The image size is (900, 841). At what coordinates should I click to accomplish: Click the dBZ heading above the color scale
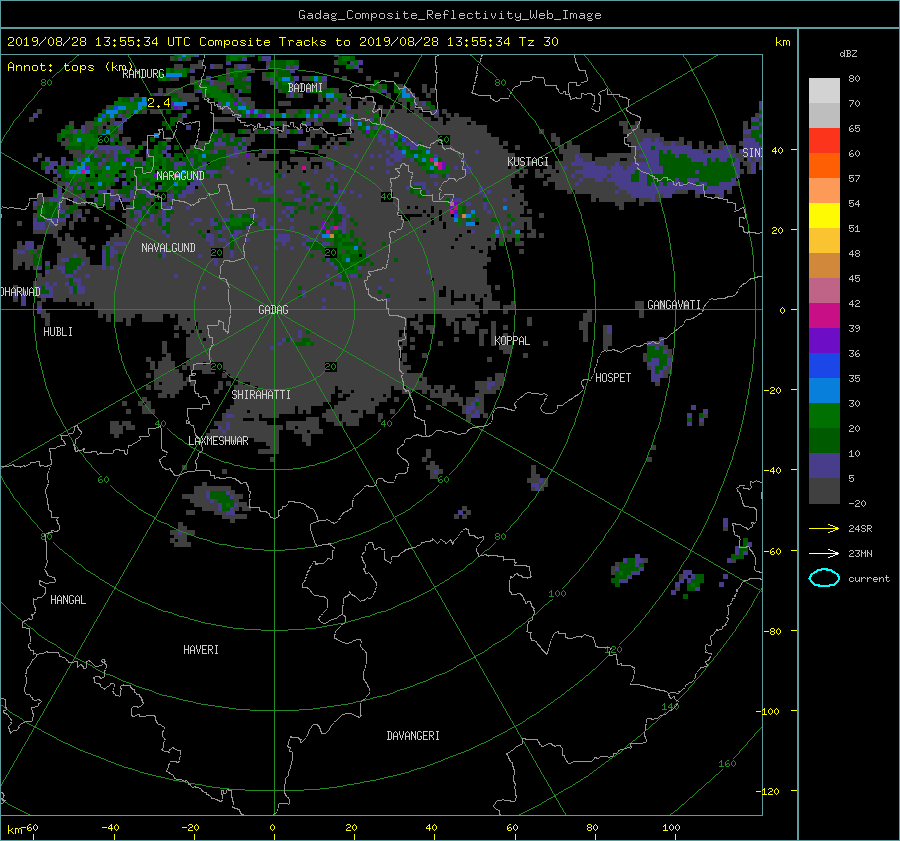pos(848,54)
